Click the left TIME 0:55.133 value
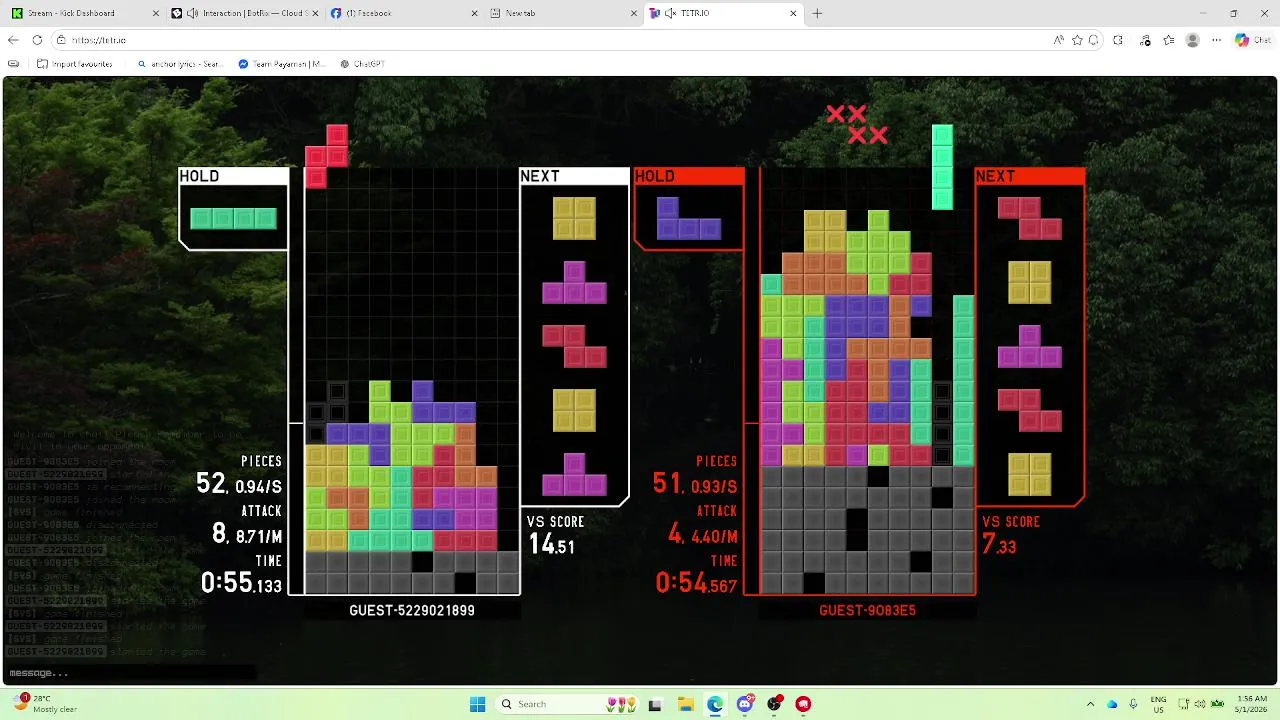 (241, 582)
